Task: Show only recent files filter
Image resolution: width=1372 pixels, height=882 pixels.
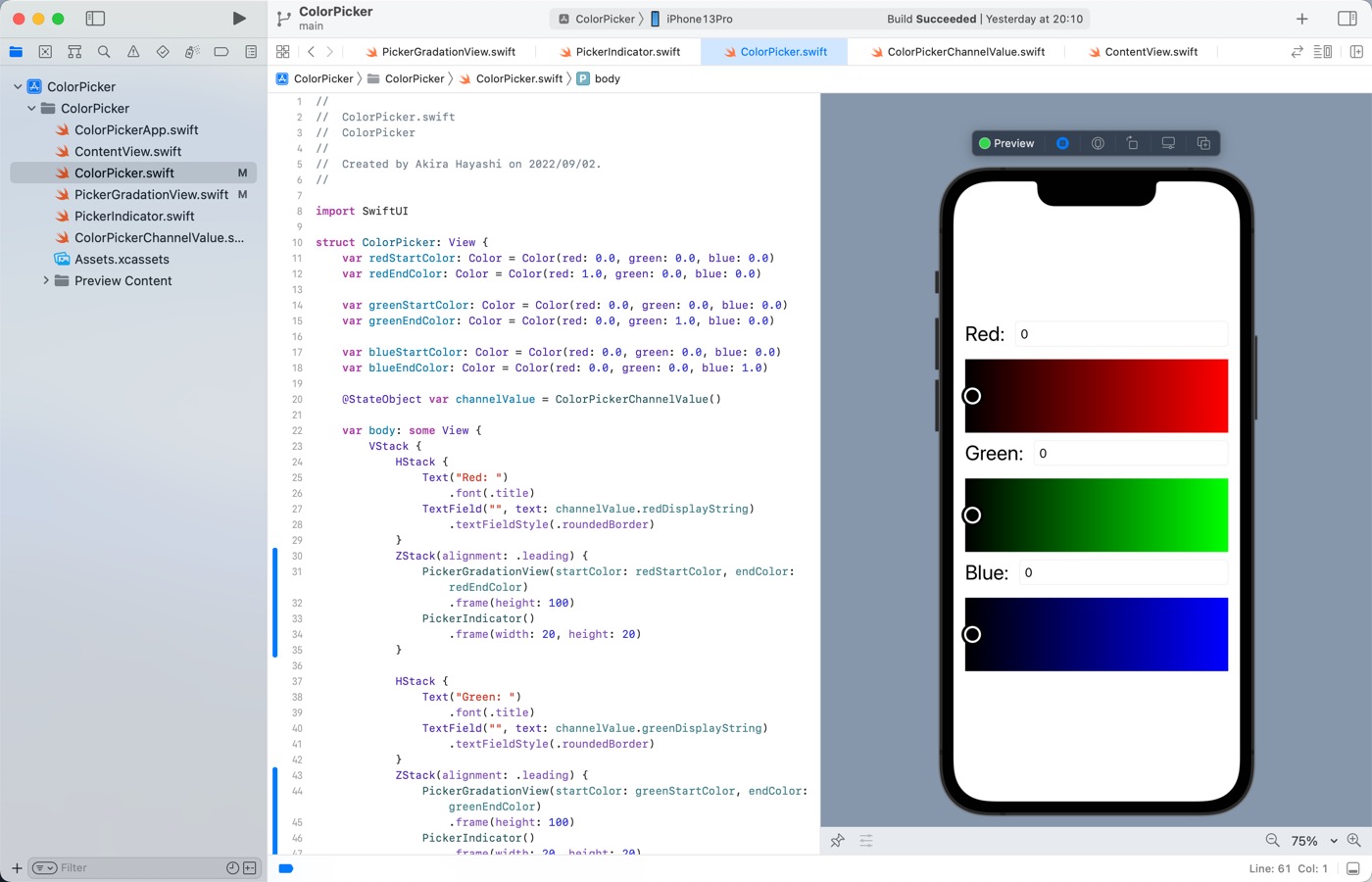Action: click(x=232, y=867)
